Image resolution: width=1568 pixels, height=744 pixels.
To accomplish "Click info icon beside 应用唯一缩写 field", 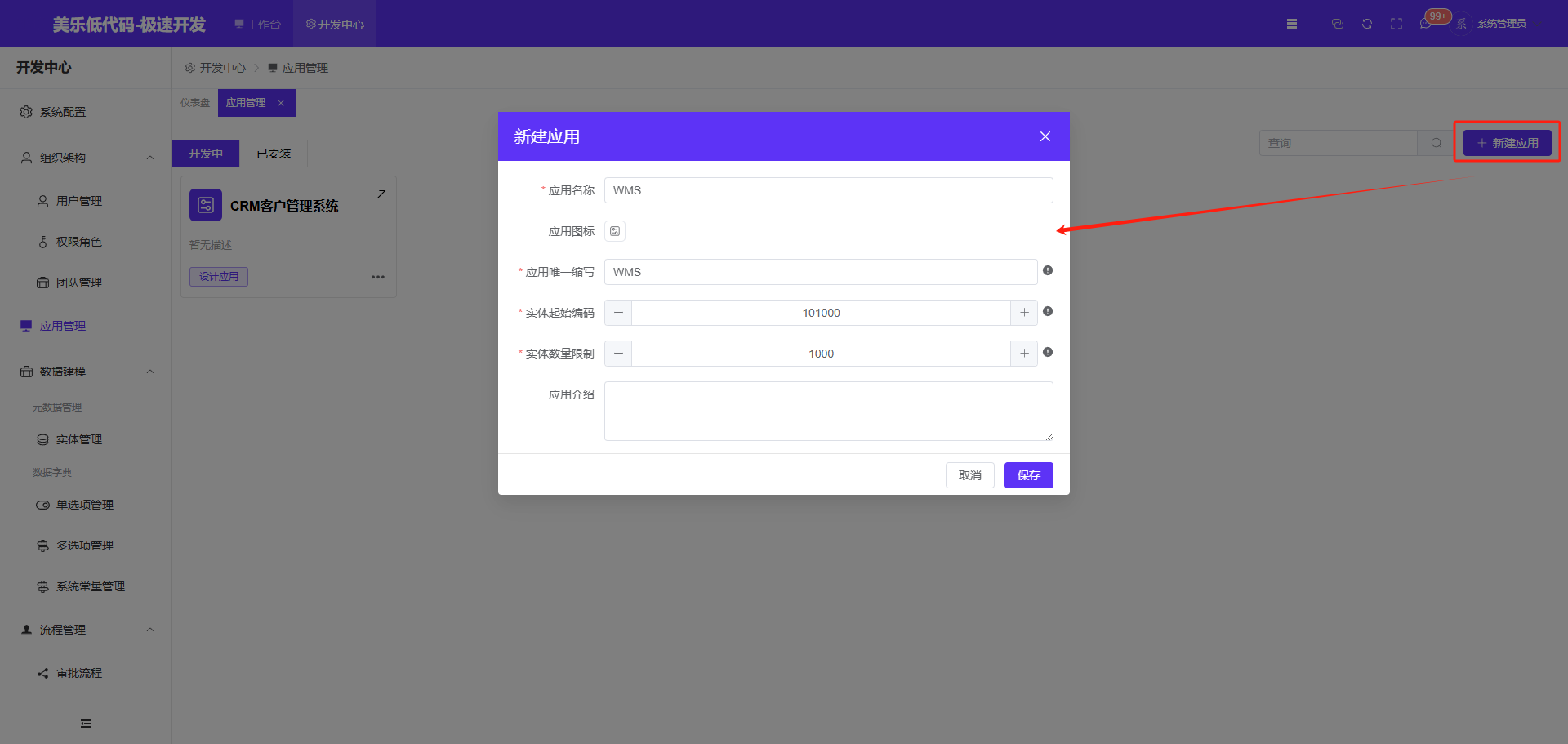I will [1048, 270].
